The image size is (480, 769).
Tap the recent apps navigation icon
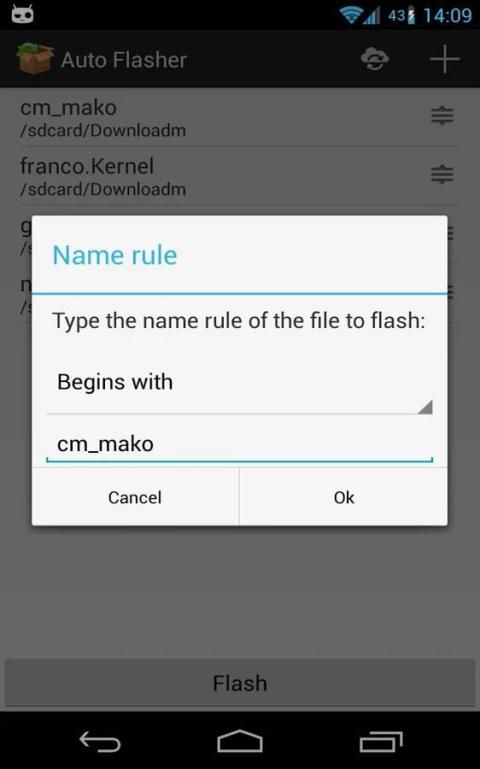point(381,742)
